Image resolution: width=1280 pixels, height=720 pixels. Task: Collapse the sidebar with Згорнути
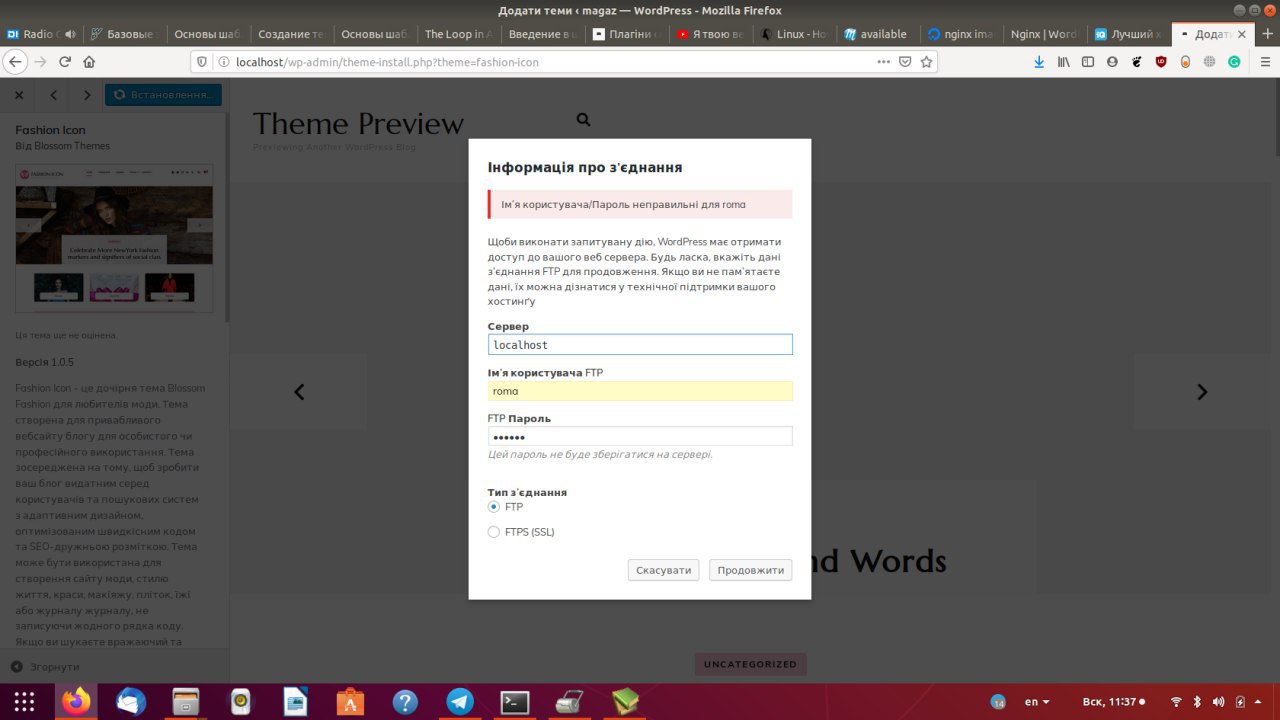pos(45,667)
